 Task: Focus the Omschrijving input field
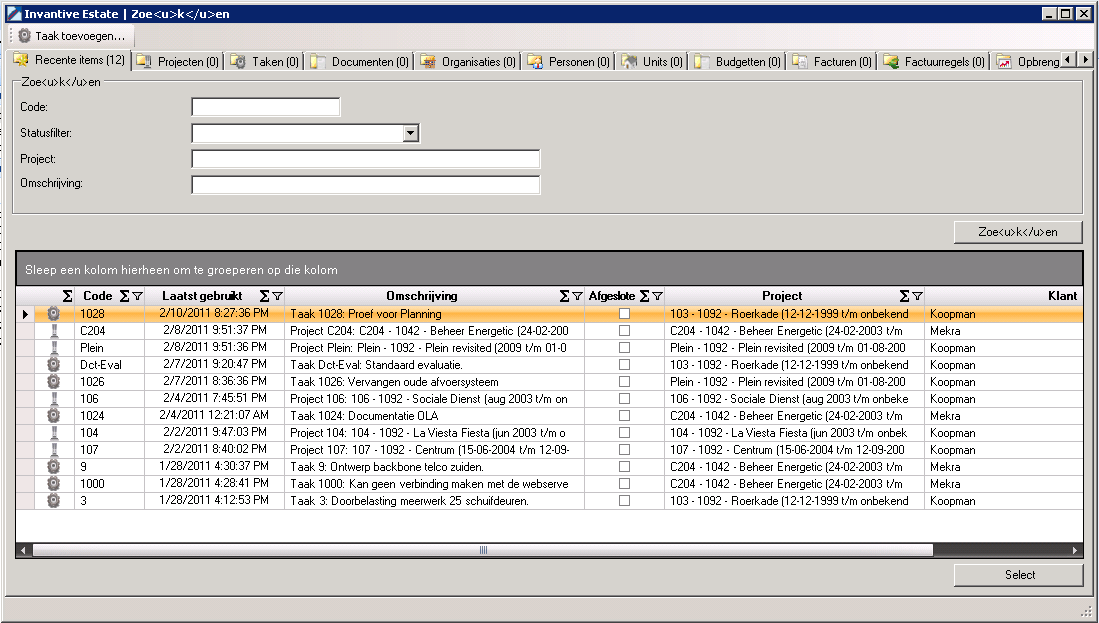366,185
